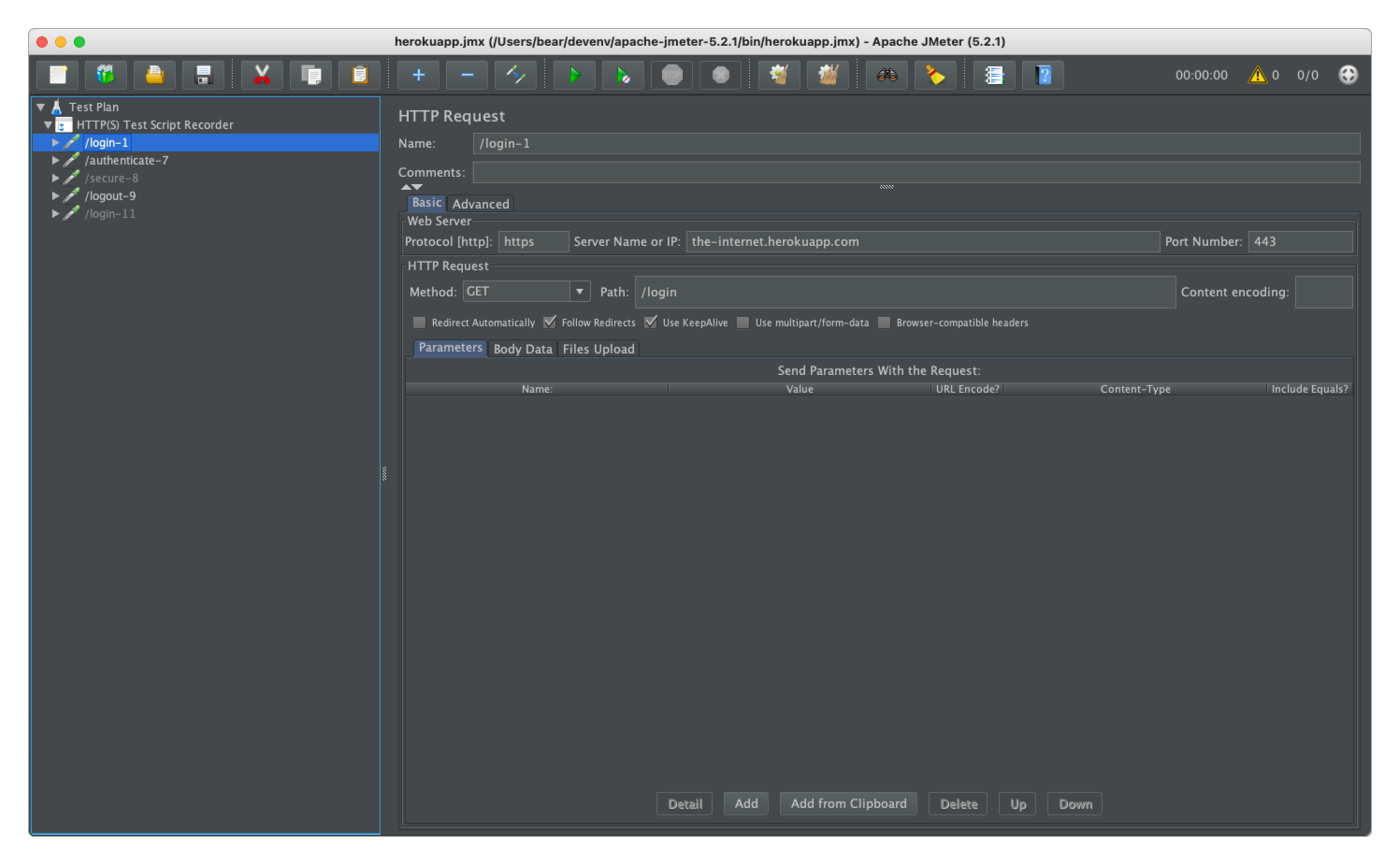
Task: Collapse all nodes with minus icon
Action: pos(467,75)
